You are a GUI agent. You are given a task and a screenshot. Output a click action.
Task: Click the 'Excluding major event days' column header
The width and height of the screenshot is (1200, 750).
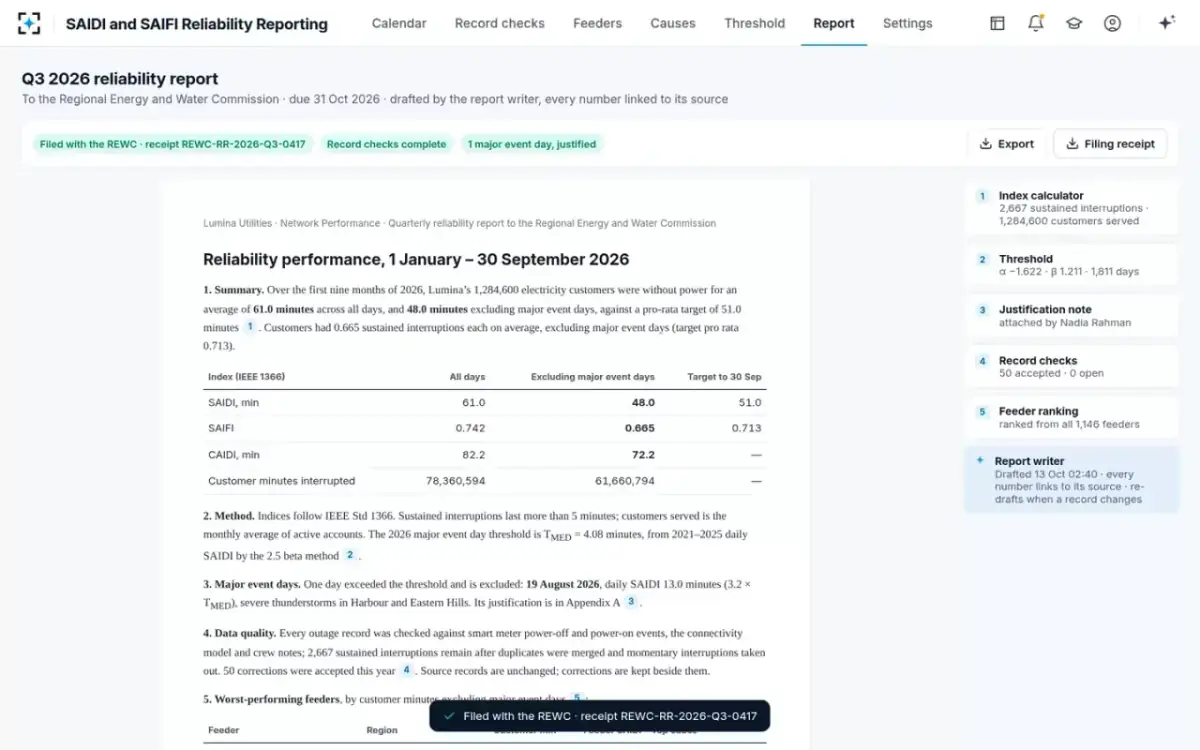(593, 377)
